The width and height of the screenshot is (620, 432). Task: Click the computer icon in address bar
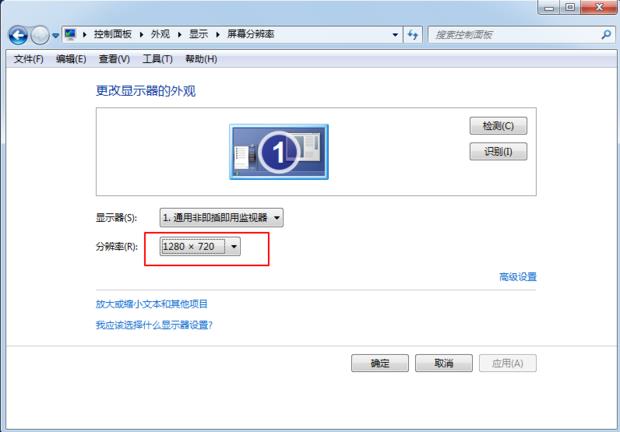pos(70,35)
